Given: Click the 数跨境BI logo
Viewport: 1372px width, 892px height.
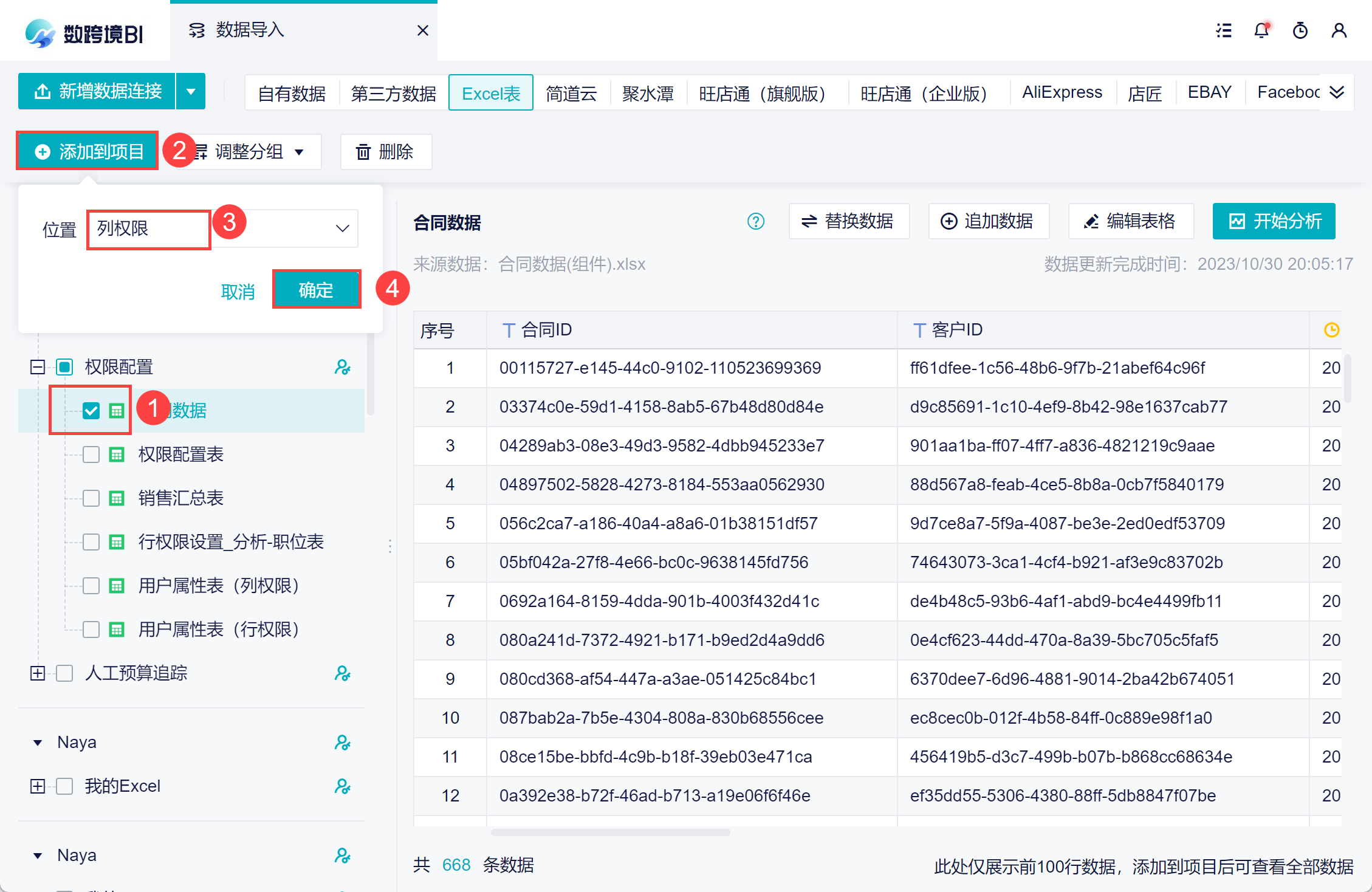Looking at the screenshot, I should coord(84,33).
